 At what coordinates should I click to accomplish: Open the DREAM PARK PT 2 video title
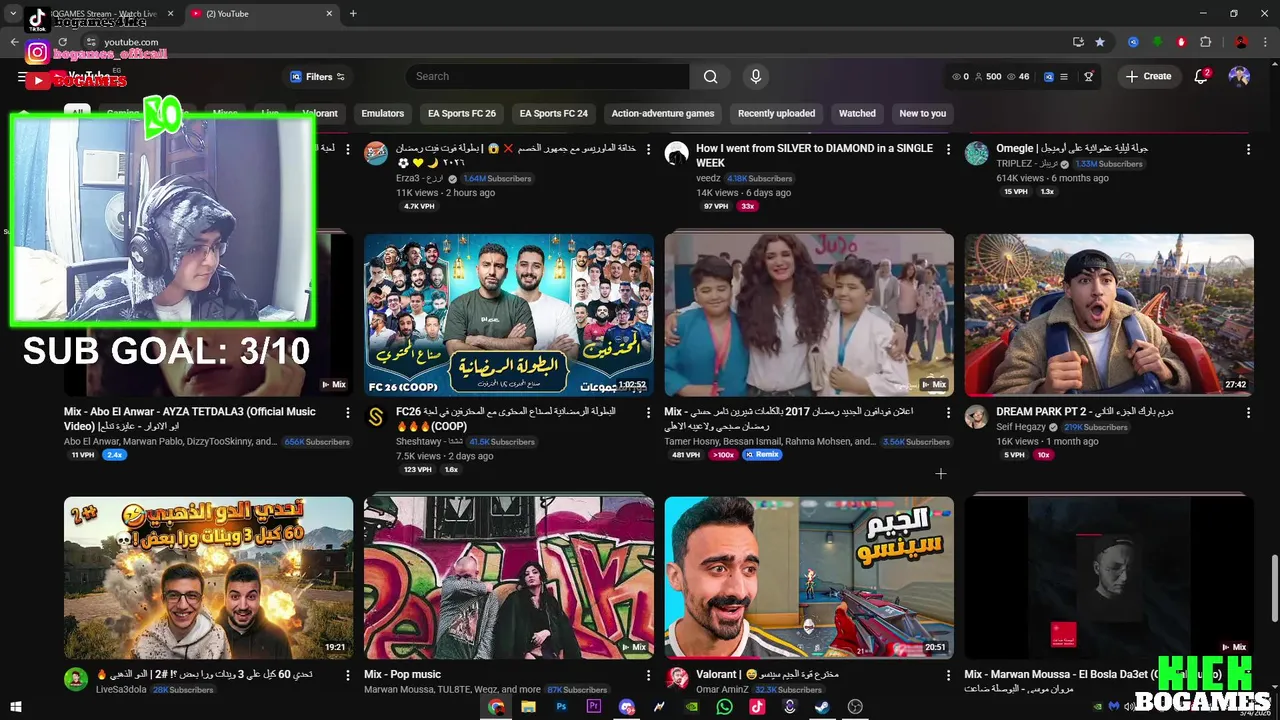pos(1085,412)
